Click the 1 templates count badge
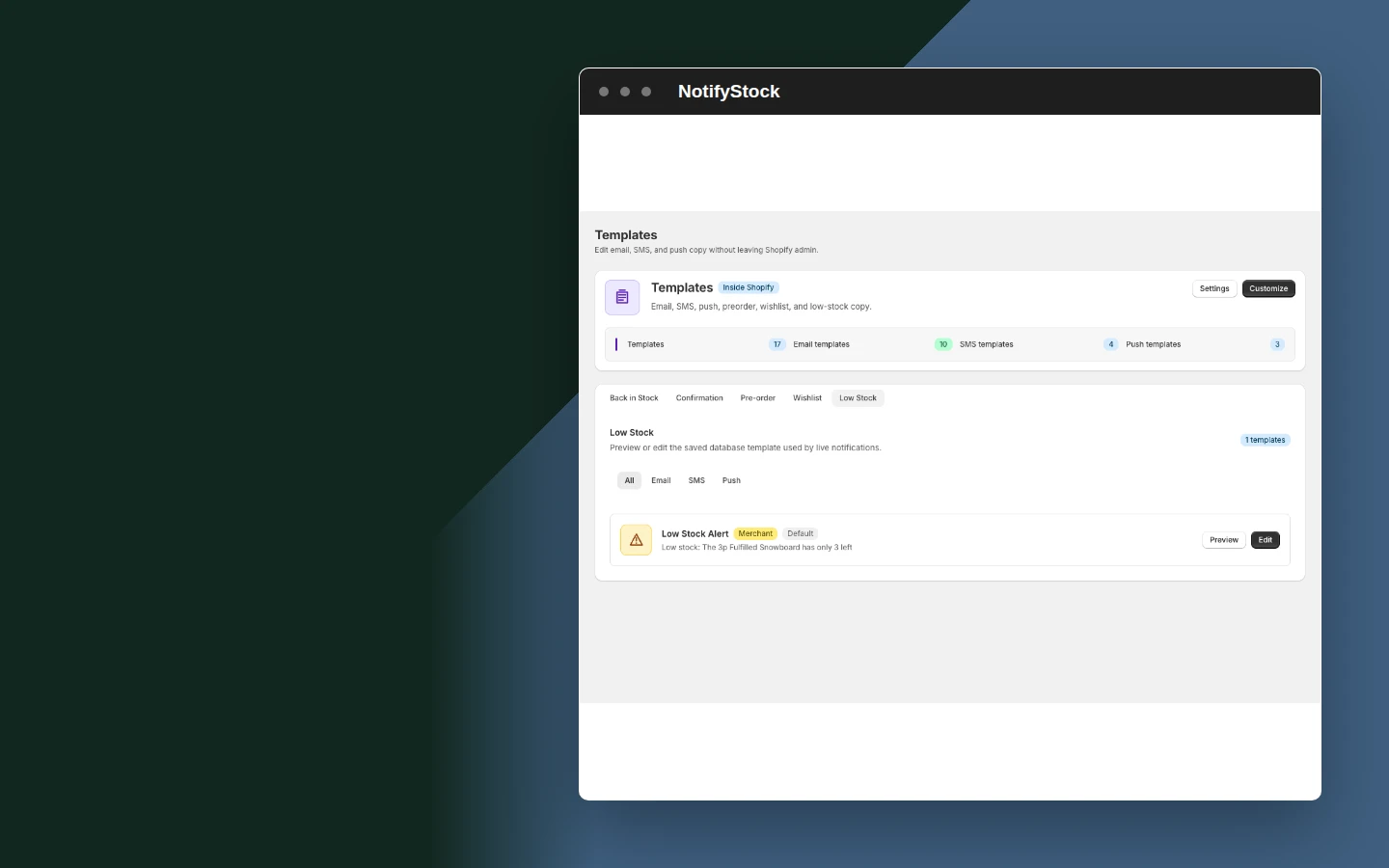The width and height of the screenshot is (1389, 868). (x=1266, y=440)
